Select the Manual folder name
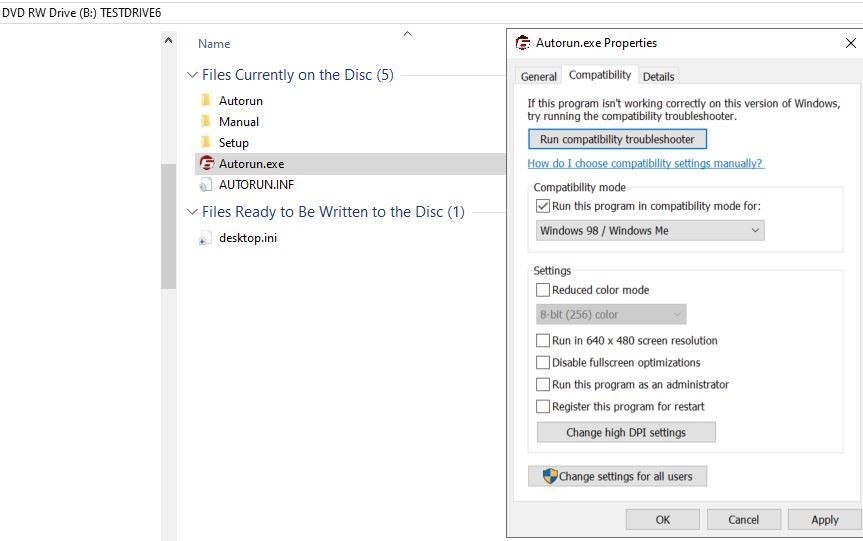Screen dimensions: 863x541 239,122
